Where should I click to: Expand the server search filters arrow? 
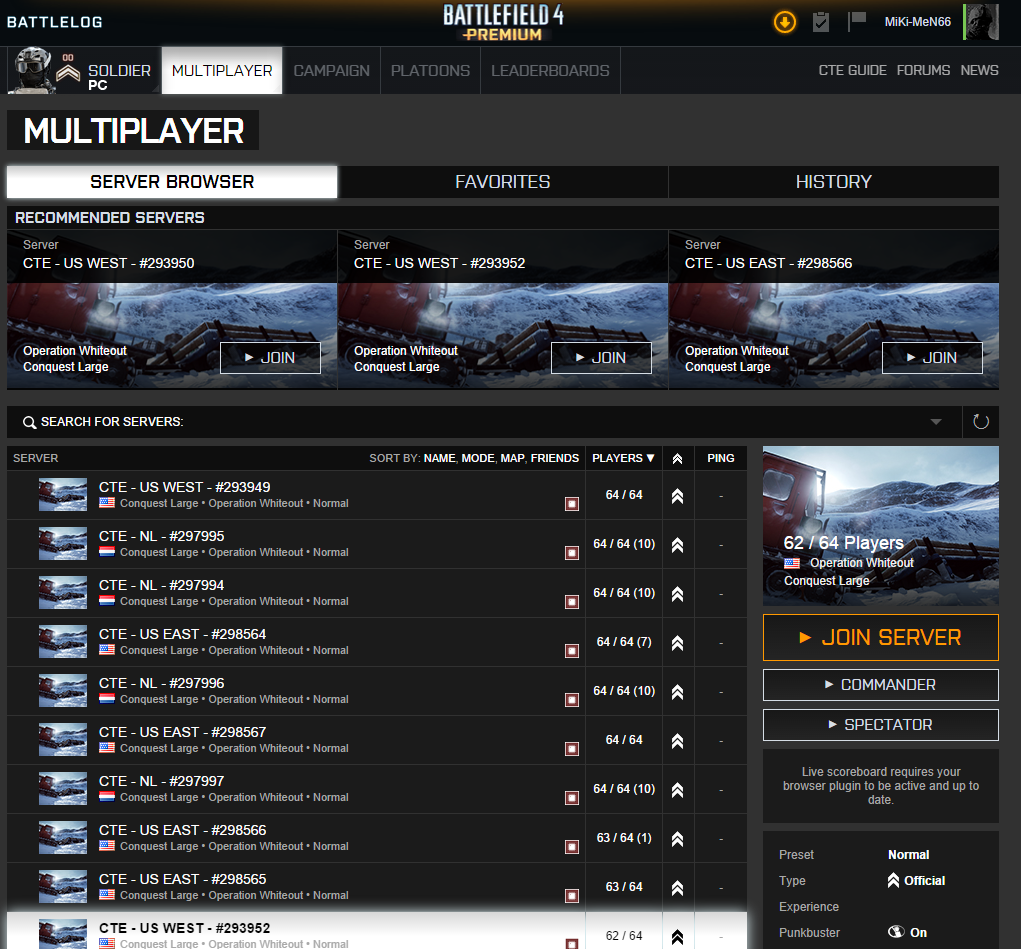click(x=936, y=422)
